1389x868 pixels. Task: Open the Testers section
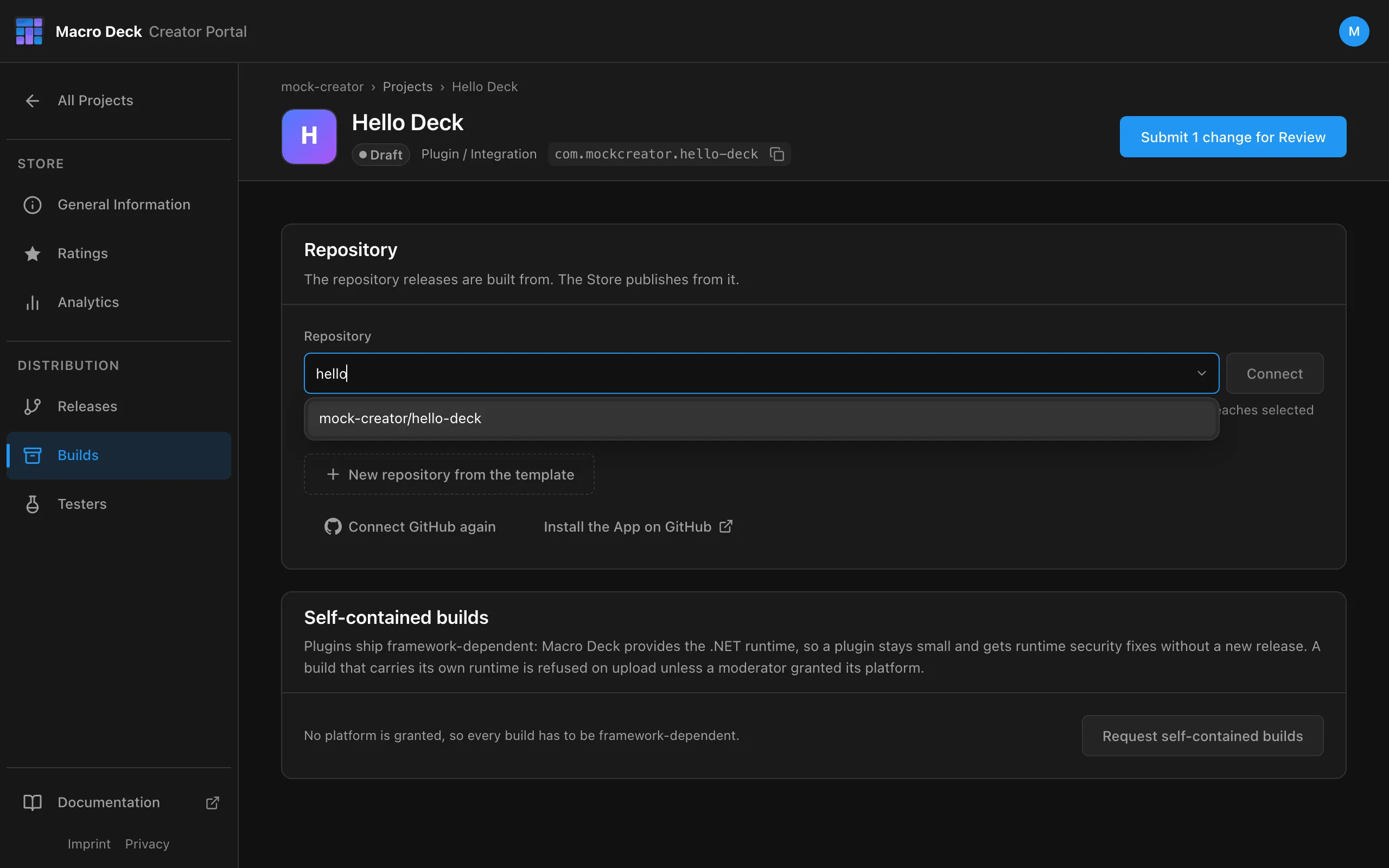click(119, 504)
